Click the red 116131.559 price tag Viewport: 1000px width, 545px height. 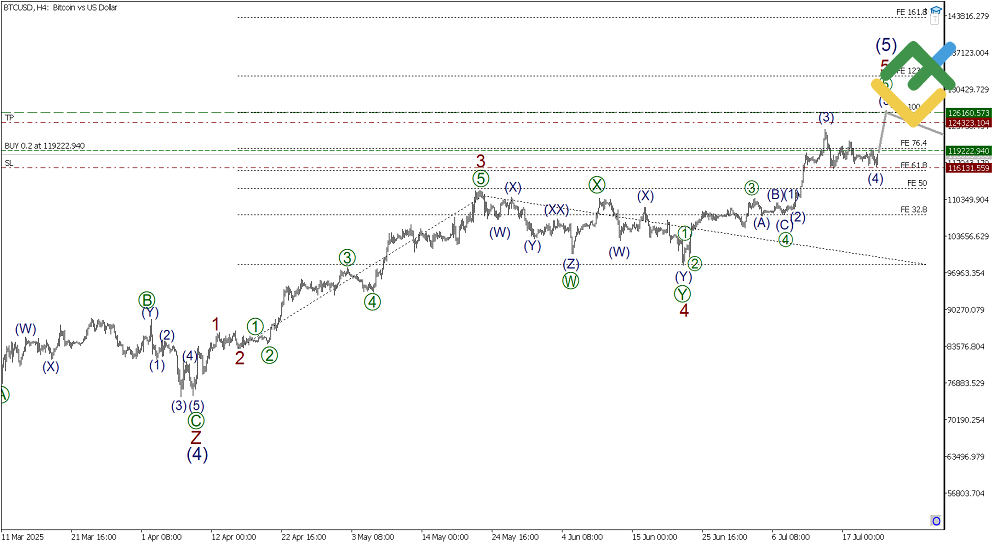click(x=968, y=168)
